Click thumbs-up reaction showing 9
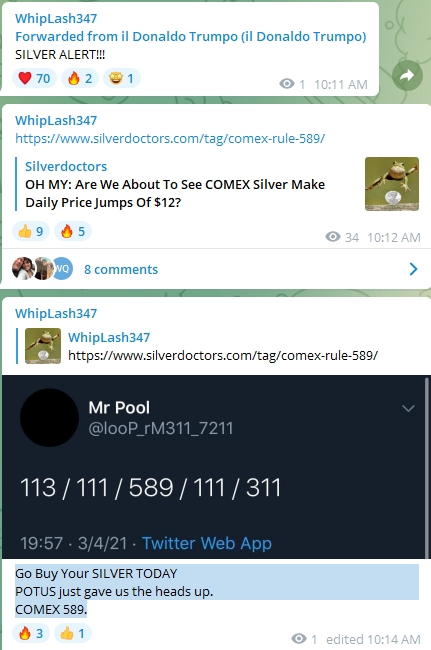This screenshot has width=431, height=650. (x=31, y=231)
